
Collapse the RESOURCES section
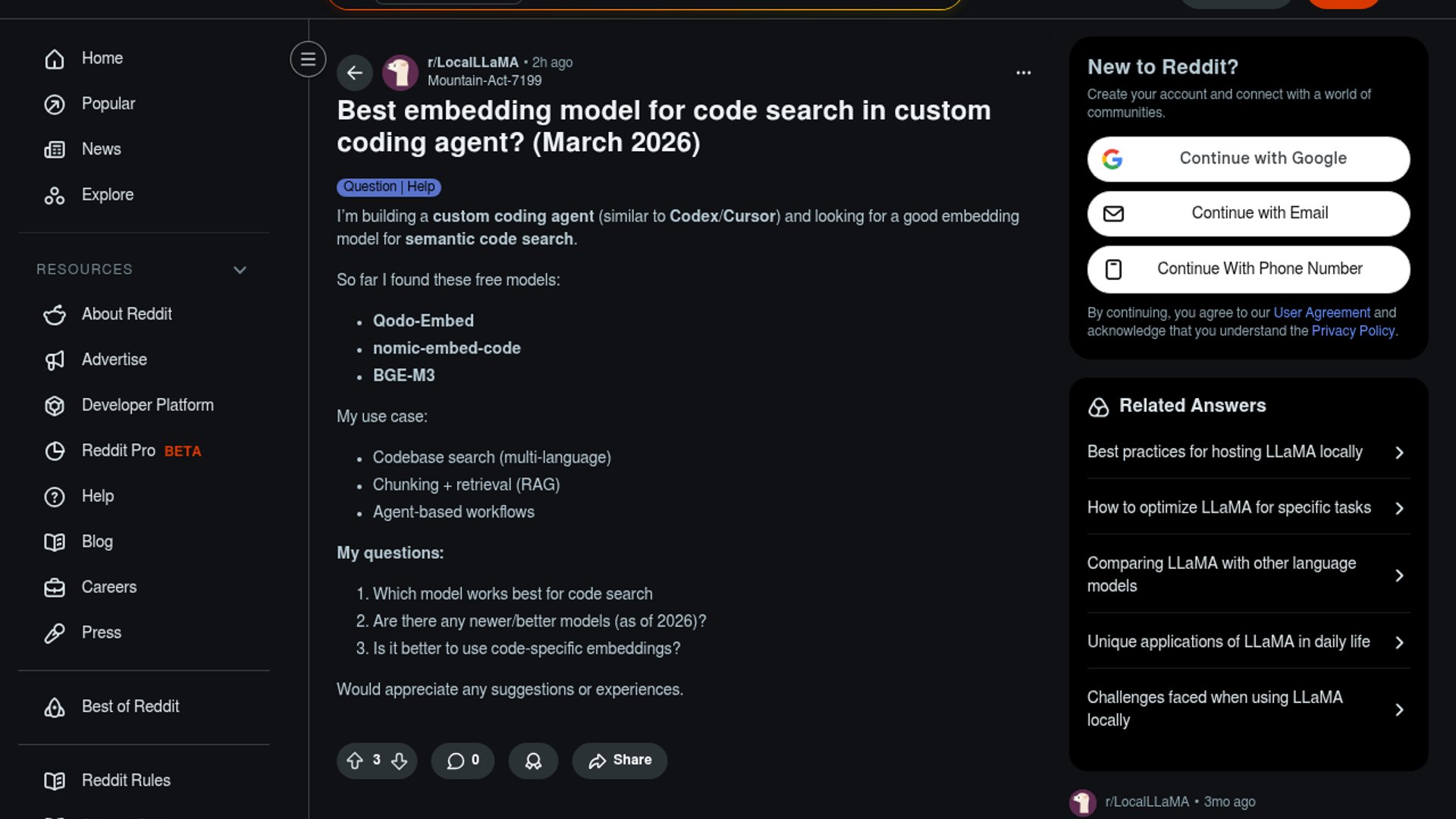coord(240,270)
